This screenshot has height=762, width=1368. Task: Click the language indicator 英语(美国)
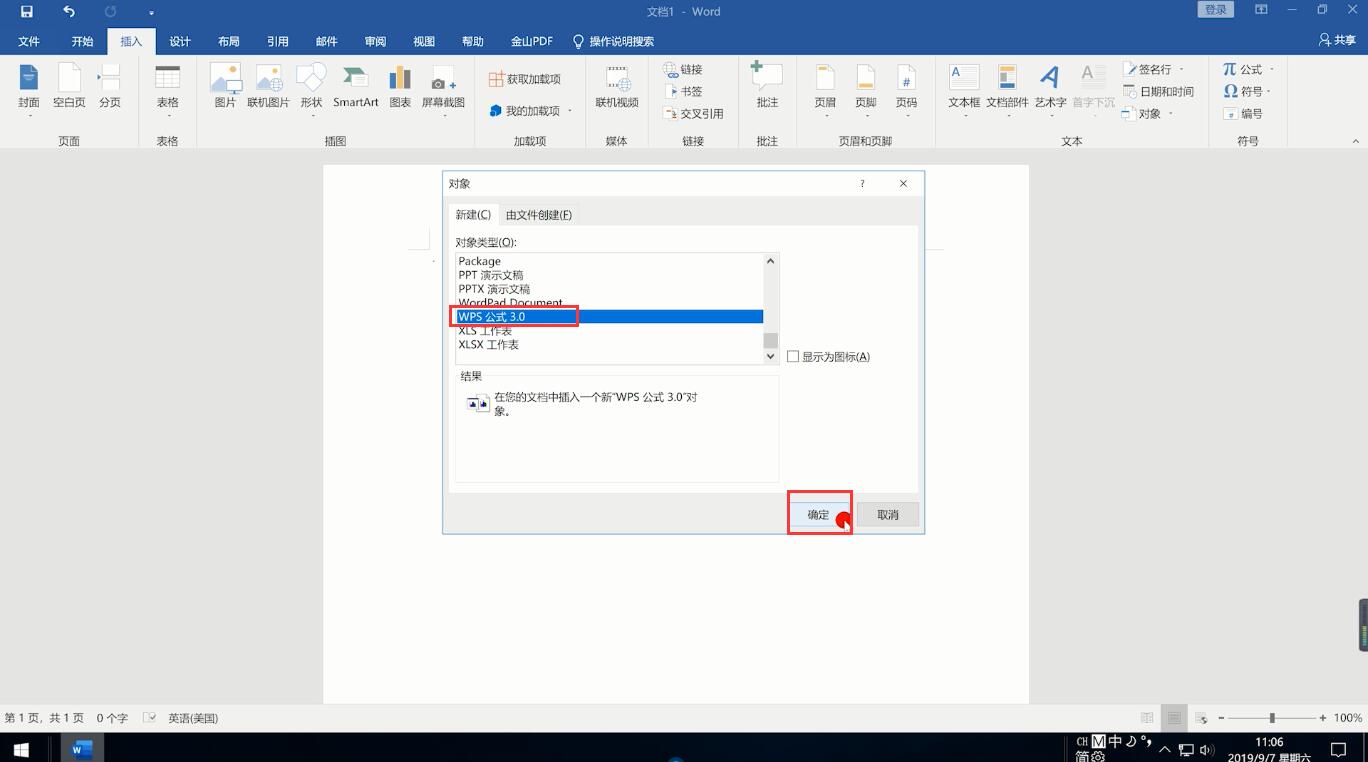coord(193,718)
